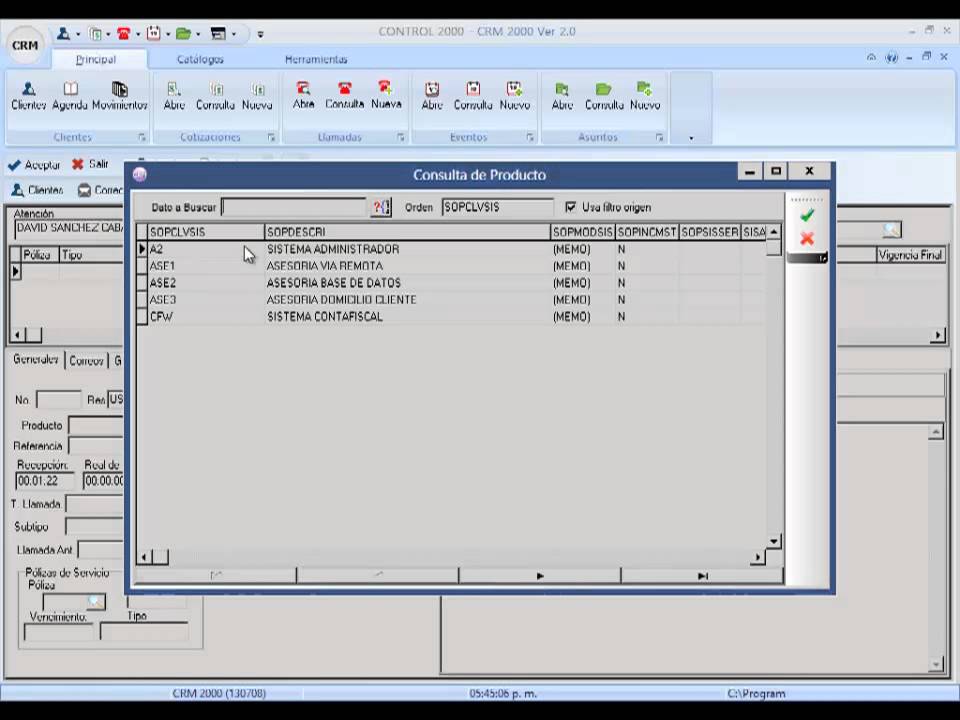The height and width of the screenshot is (720, 960).
Task: Expand the Cotizaciones group dialog launcher
Action: click(271, 138)
